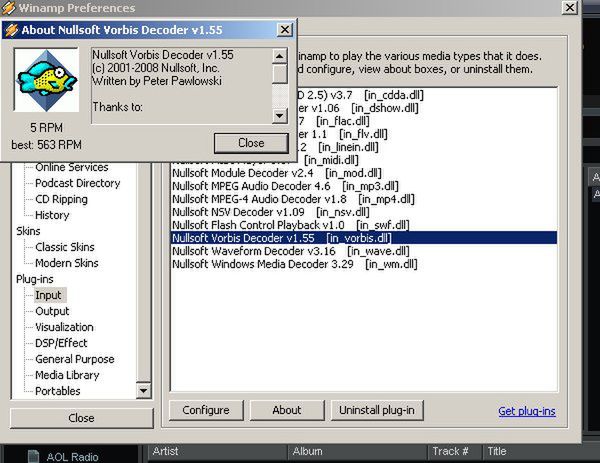Click the scrollbar thumb in the About text box
The width and height of the screenshot is (600, 463).
tap(280, 74)
